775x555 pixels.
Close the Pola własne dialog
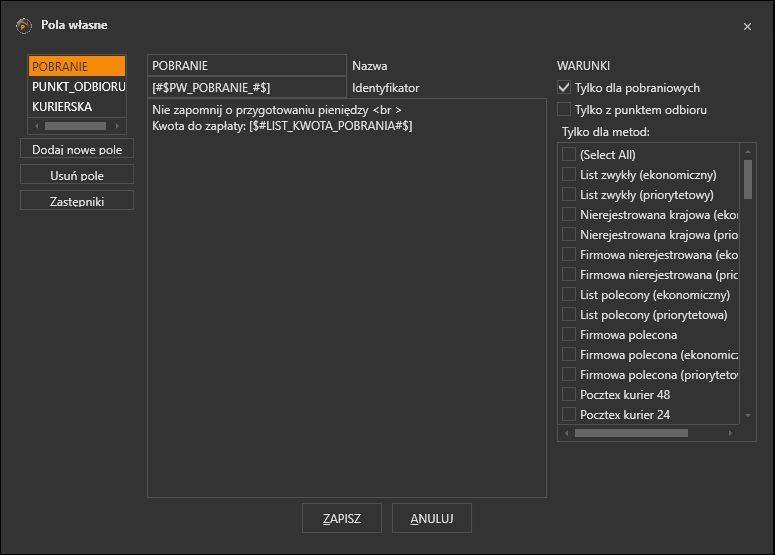(x=747, y=27)
